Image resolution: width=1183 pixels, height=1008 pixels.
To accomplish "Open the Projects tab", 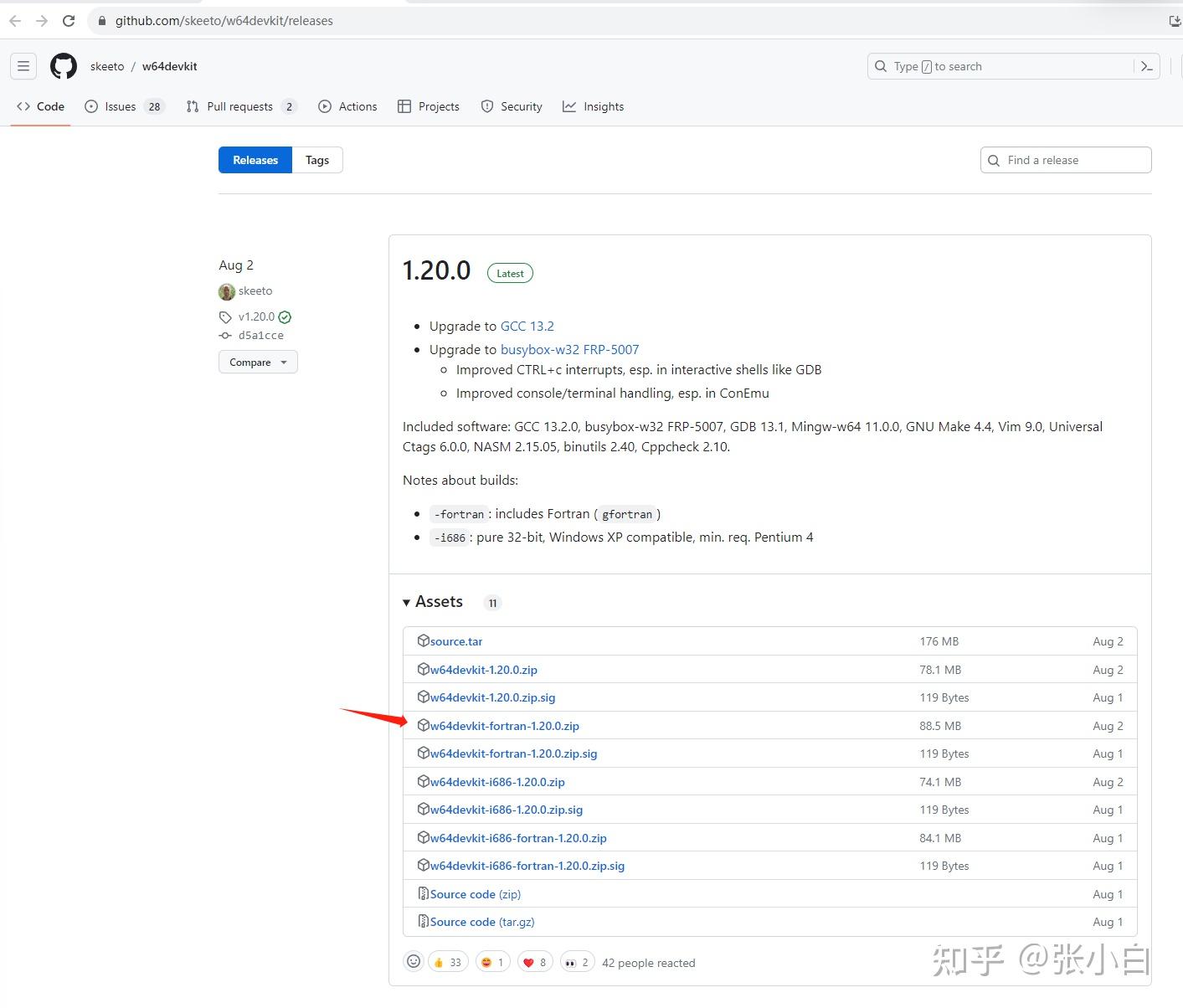I will tap(429, 106).
